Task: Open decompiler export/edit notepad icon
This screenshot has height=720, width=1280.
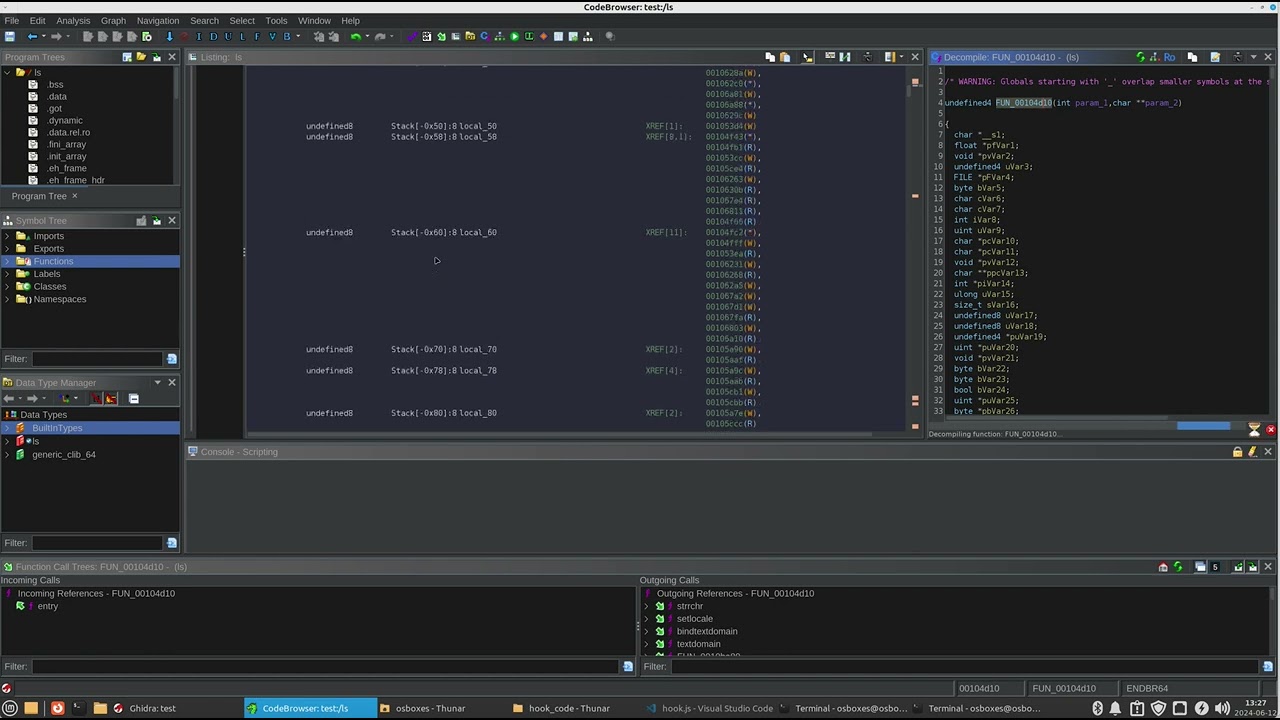Action: 1215,57
